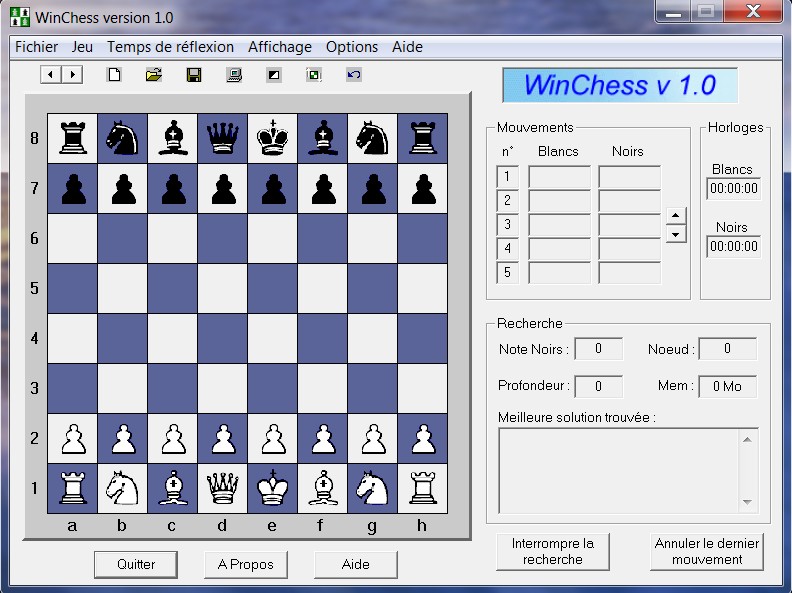The image size is (792, 593).
Task: Select the black bishop on c8
Action: (173, 138)
